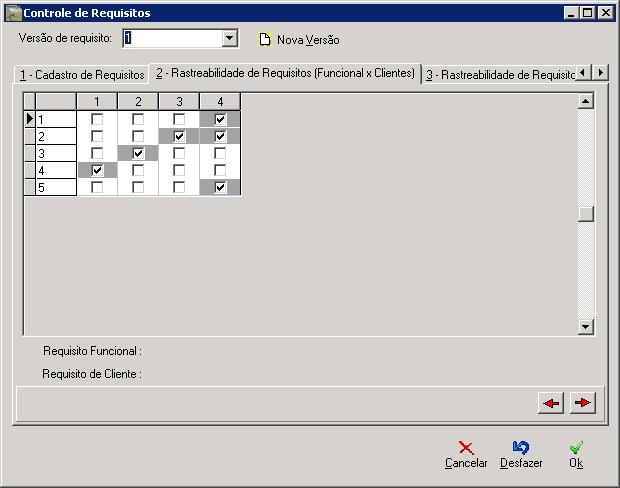This screenshot has width=620, height=488.
Task: Click the red left arrow button
Action: coord(551,403)
